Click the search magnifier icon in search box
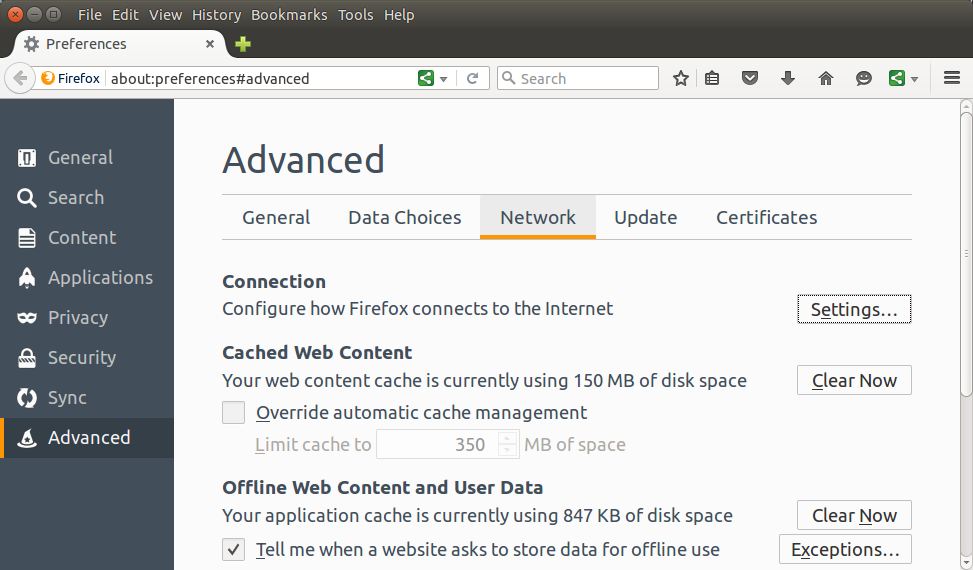The height and width of the screenshot is (570, 973). [x=508, y=78]
